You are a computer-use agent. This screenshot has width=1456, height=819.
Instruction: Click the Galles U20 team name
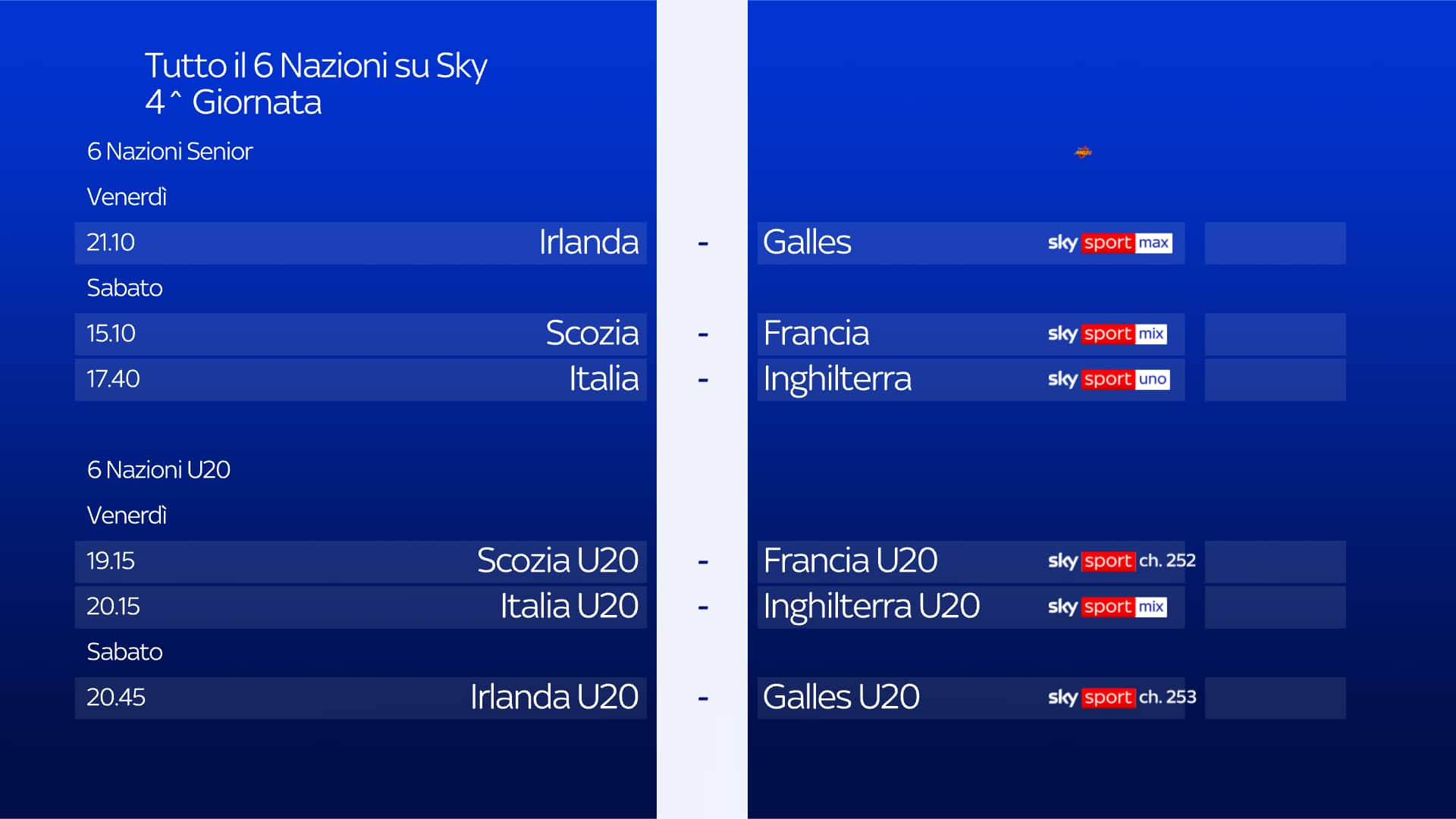[841, 698]
